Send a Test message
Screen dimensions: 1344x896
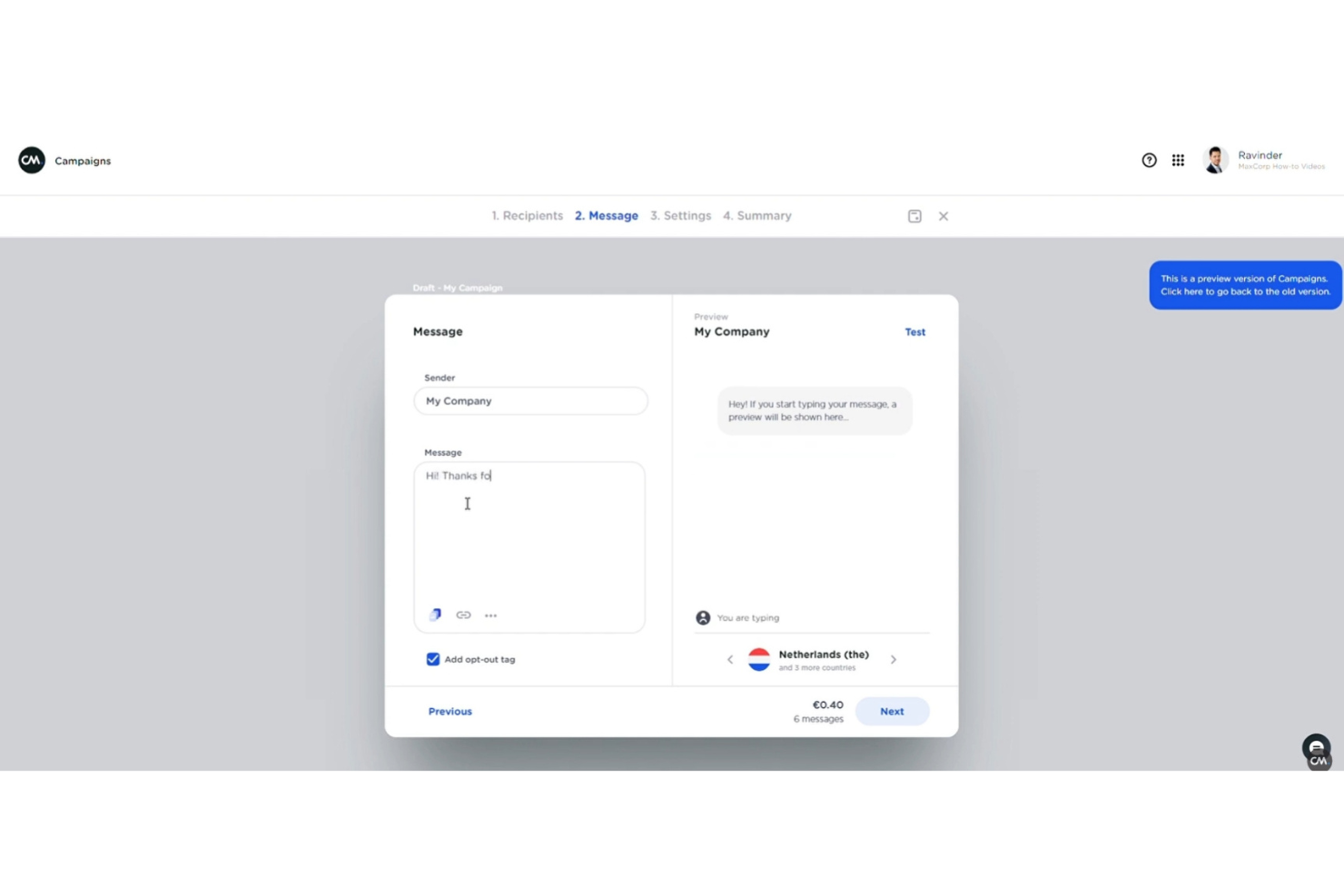tap(914, 331)
